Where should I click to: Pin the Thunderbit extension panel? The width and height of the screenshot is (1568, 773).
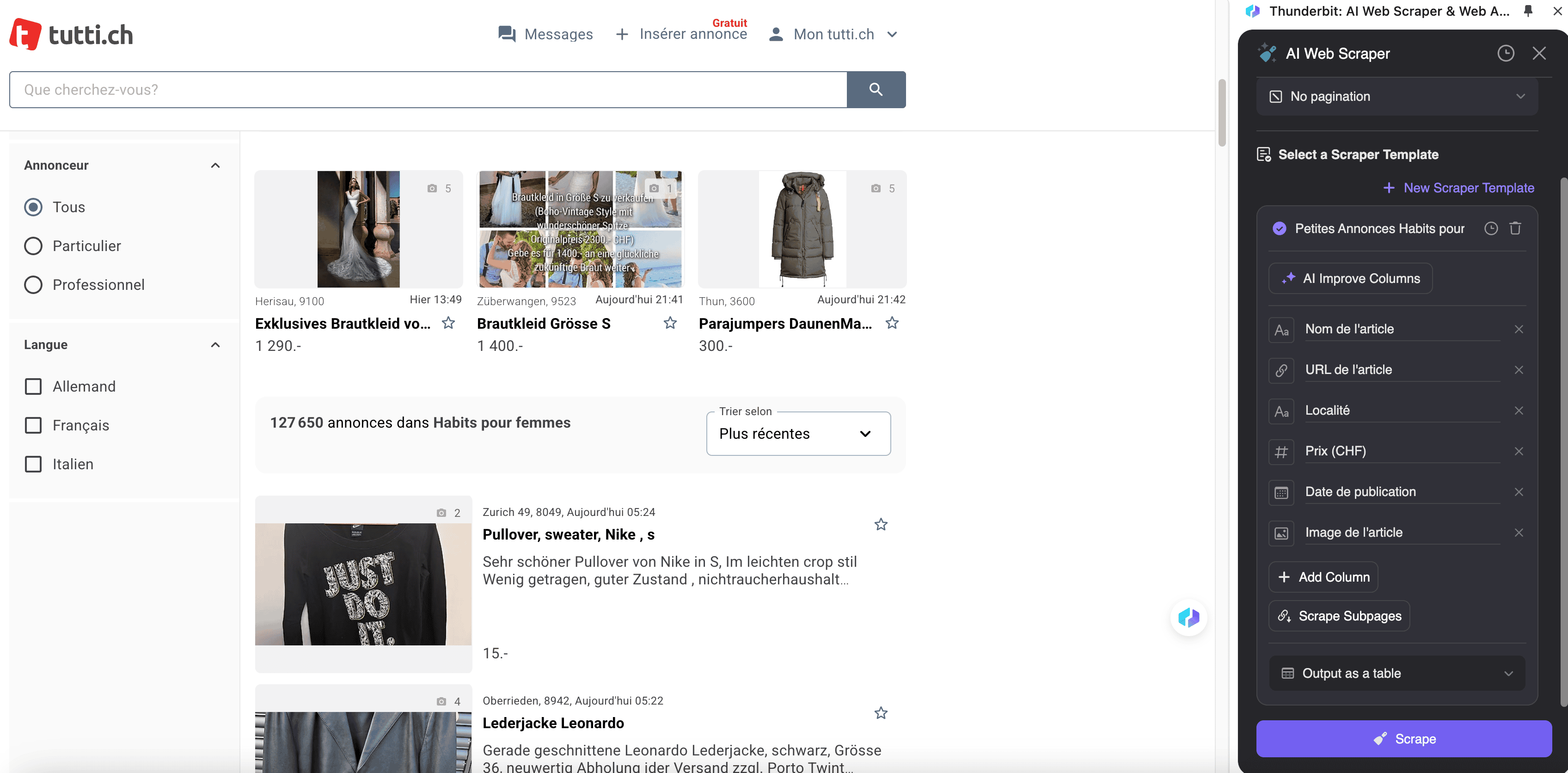[x=1528, y=11]
